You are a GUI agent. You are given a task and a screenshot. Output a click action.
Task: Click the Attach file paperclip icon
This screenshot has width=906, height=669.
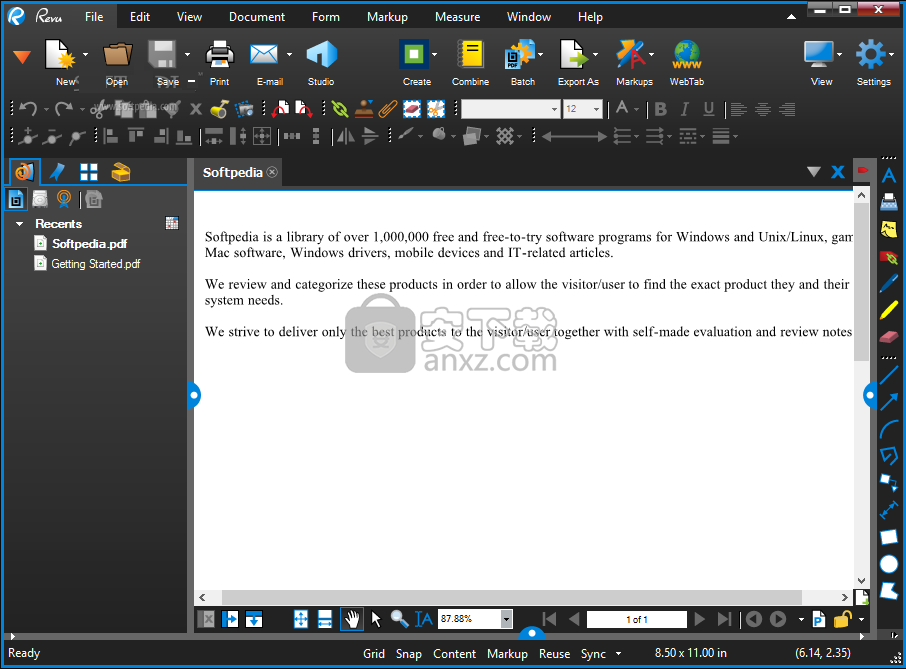[x=388, y=109]
